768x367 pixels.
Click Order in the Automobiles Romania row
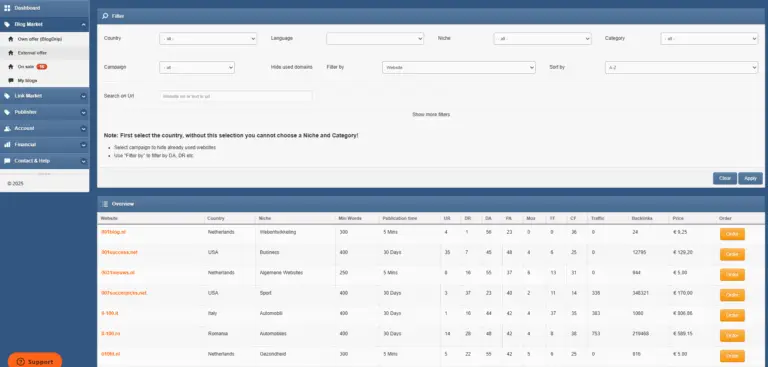732,336
